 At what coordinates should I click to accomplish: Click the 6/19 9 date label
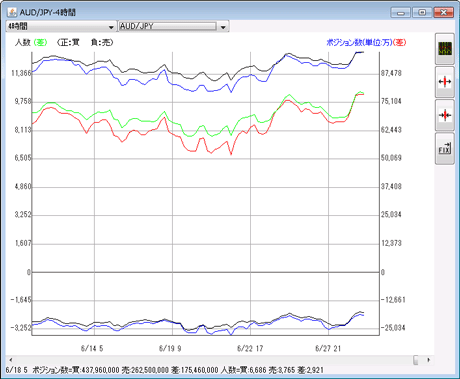tap(170, 349)
